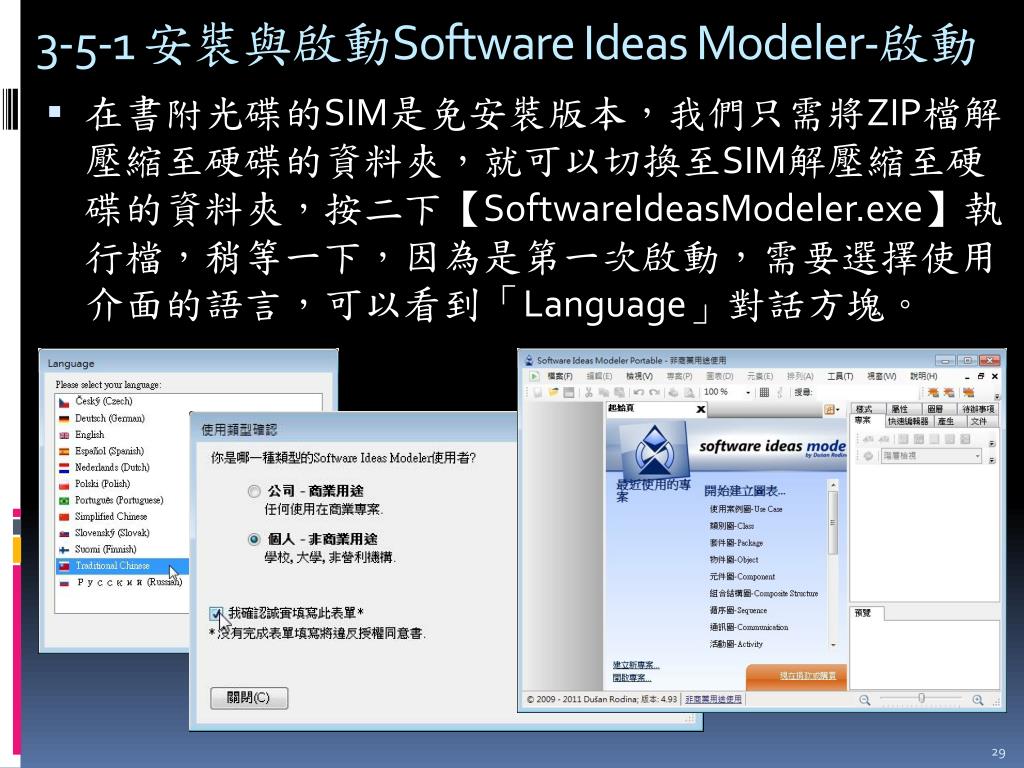
Task: Click the first orange icon in the right toolbar
Action: click(x=933, y=392)
